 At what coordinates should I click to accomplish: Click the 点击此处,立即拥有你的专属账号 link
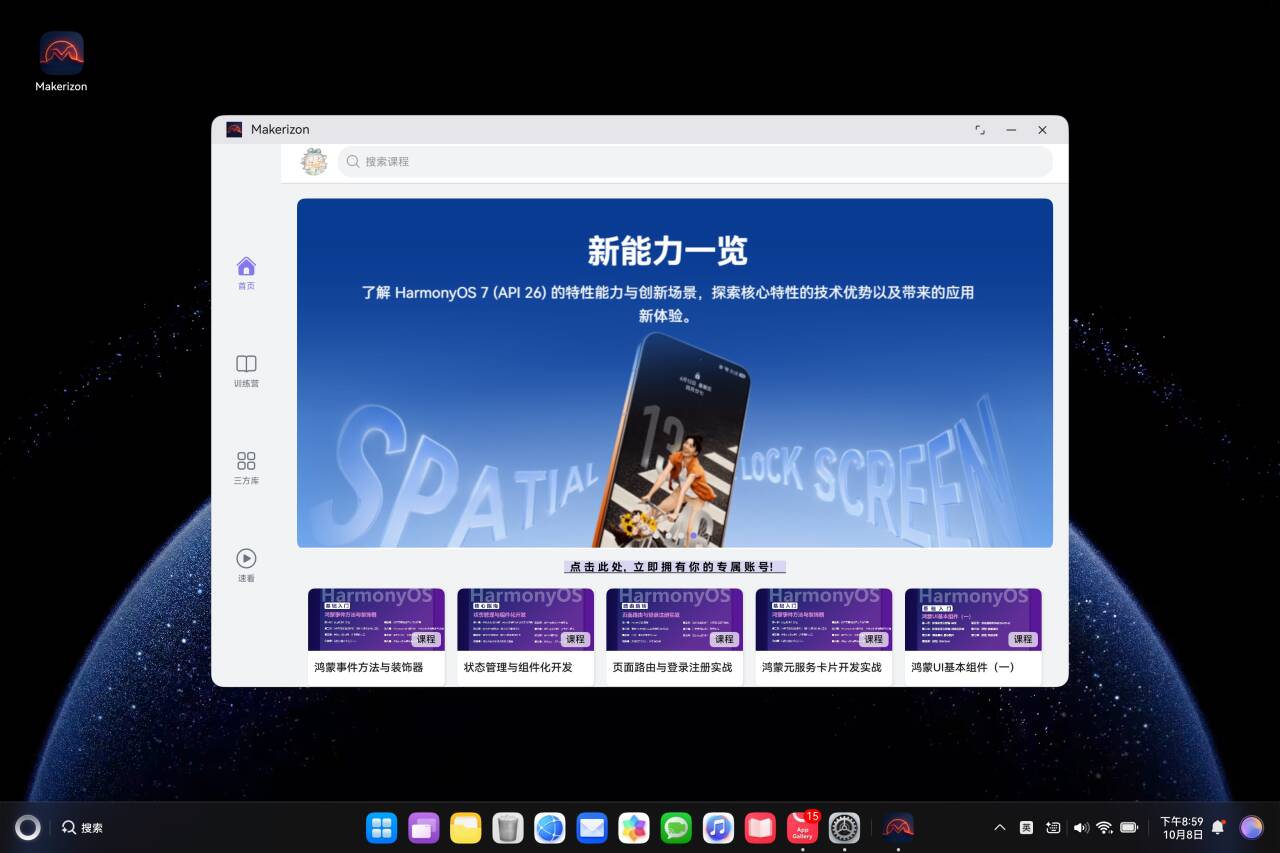[675, 567]
